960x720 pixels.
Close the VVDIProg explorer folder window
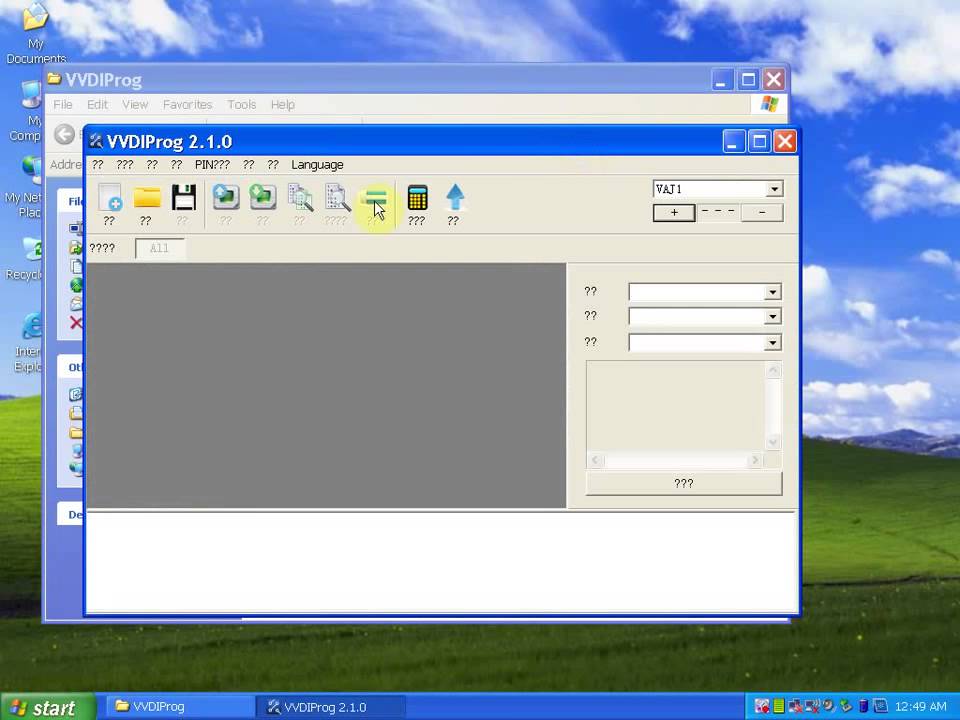pos(774,80)
